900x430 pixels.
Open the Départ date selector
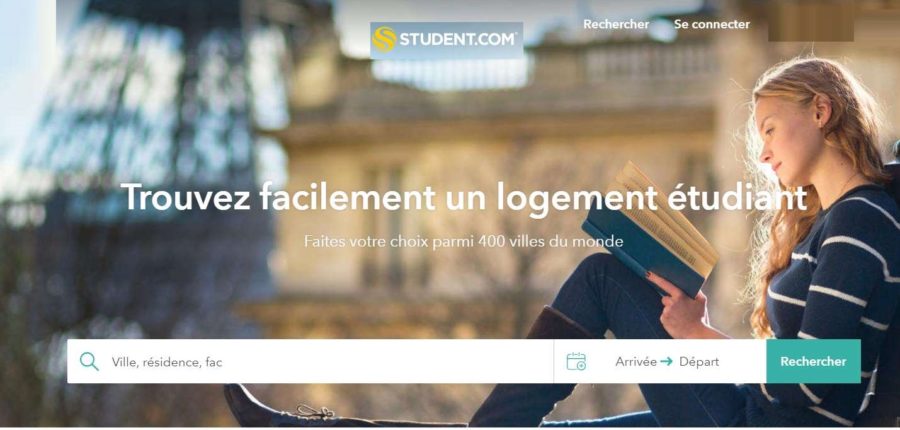(699, 362)
